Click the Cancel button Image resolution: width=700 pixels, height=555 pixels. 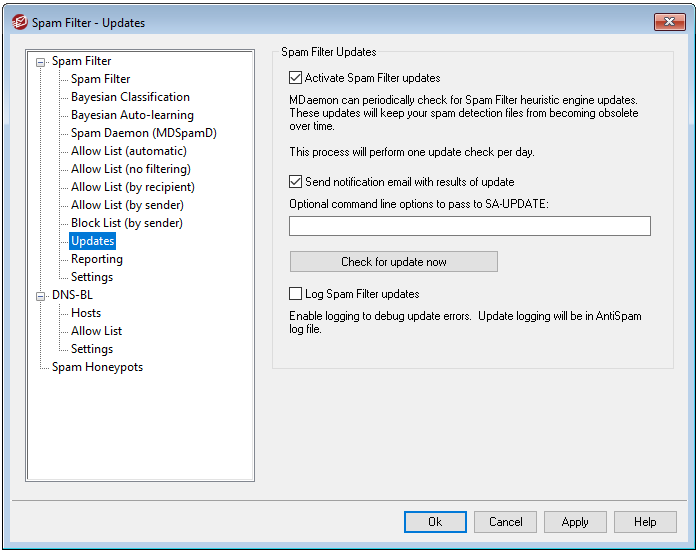point(505,522)
